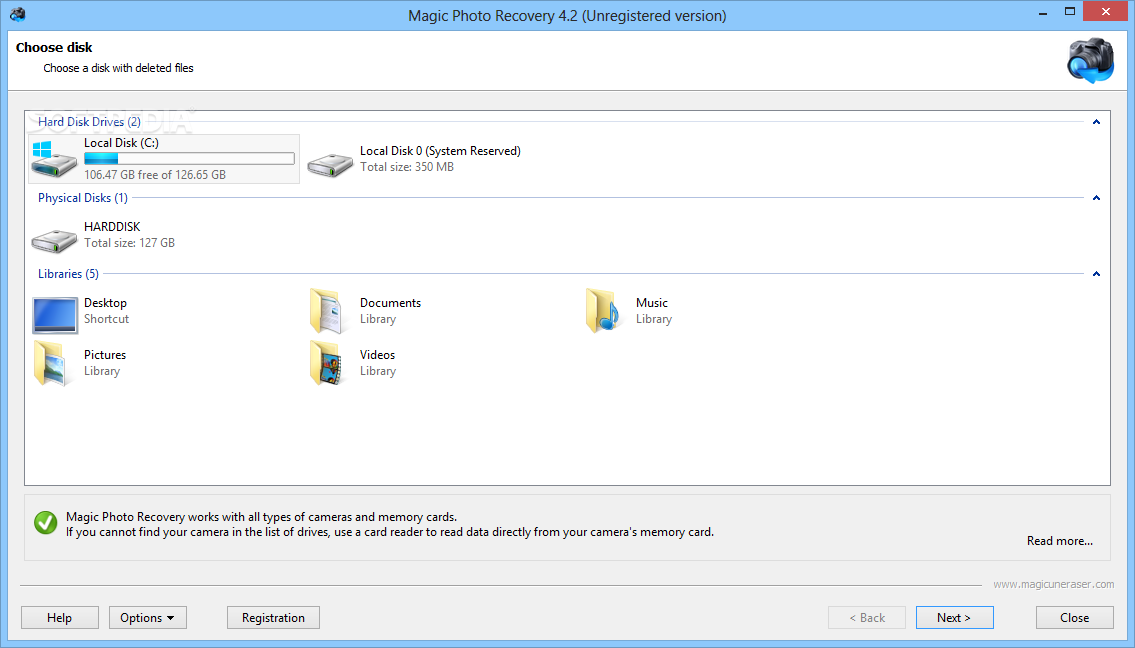Click the 'Local Disk 0 (System Reserved)' label

440,151
